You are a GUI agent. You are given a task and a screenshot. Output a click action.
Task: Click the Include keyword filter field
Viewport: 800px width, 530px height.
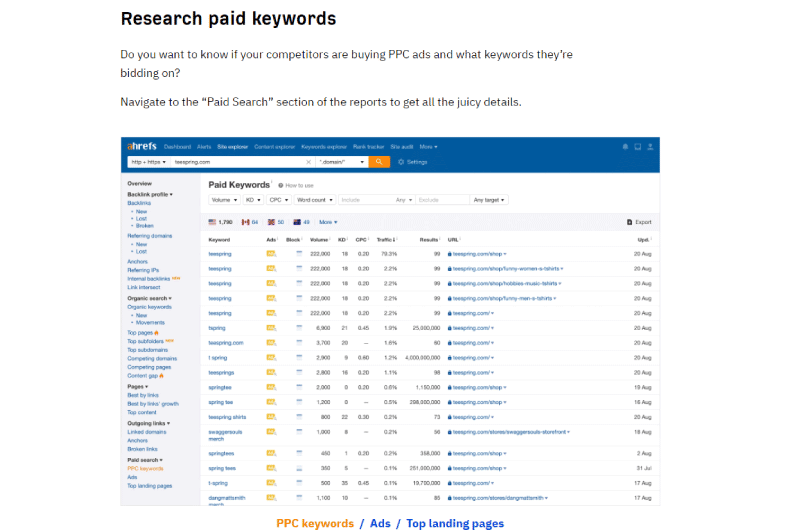coord(366,200)
